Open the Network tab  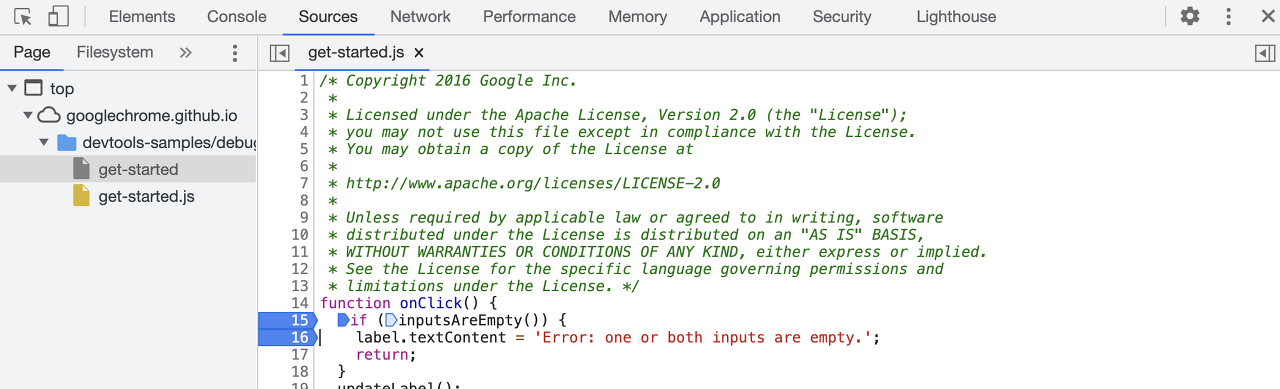420,16
